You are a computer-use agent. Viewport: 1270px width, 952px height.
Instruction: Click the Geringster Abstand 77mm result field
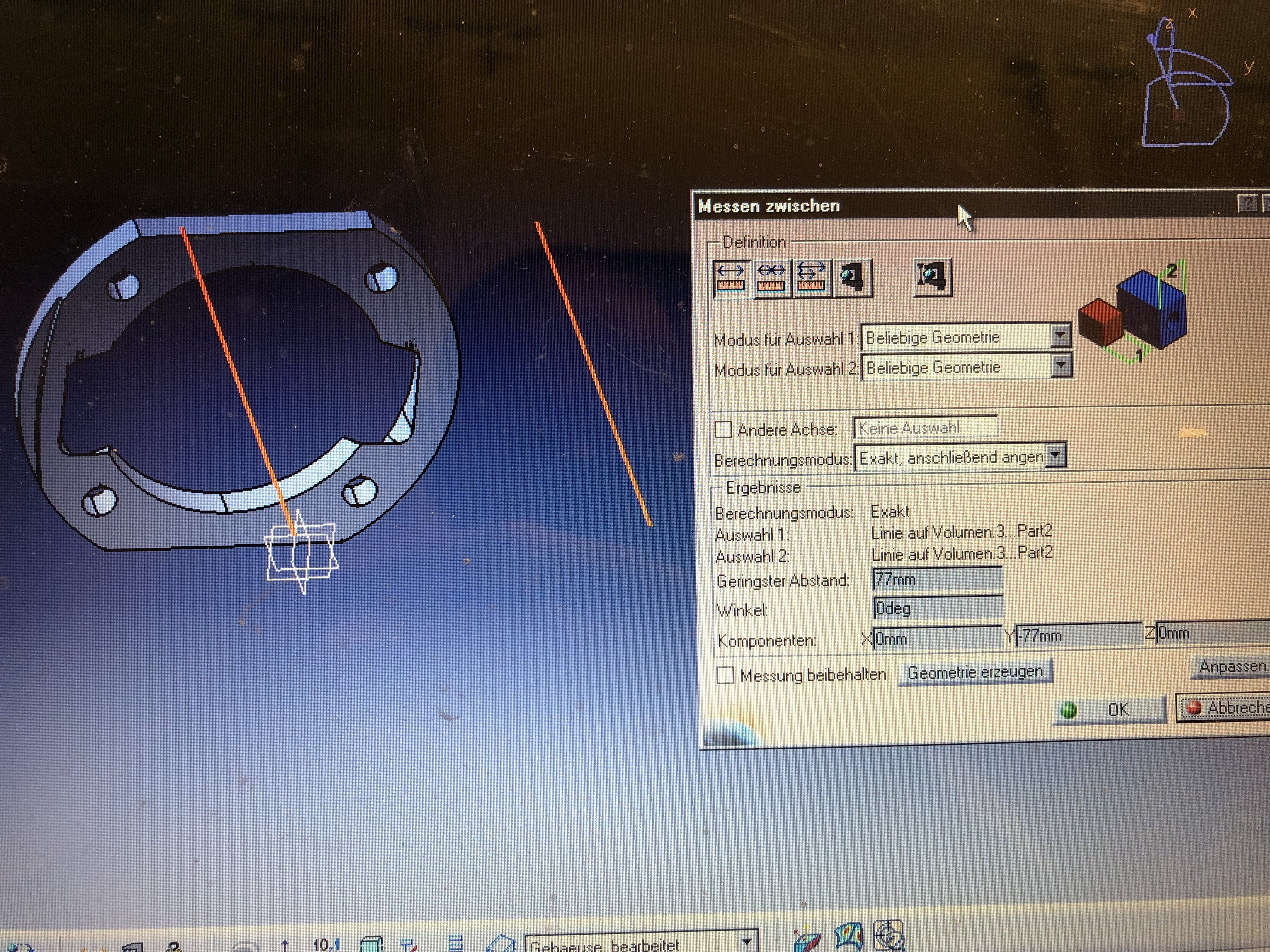pyautogui.click(x=937, y=579)
